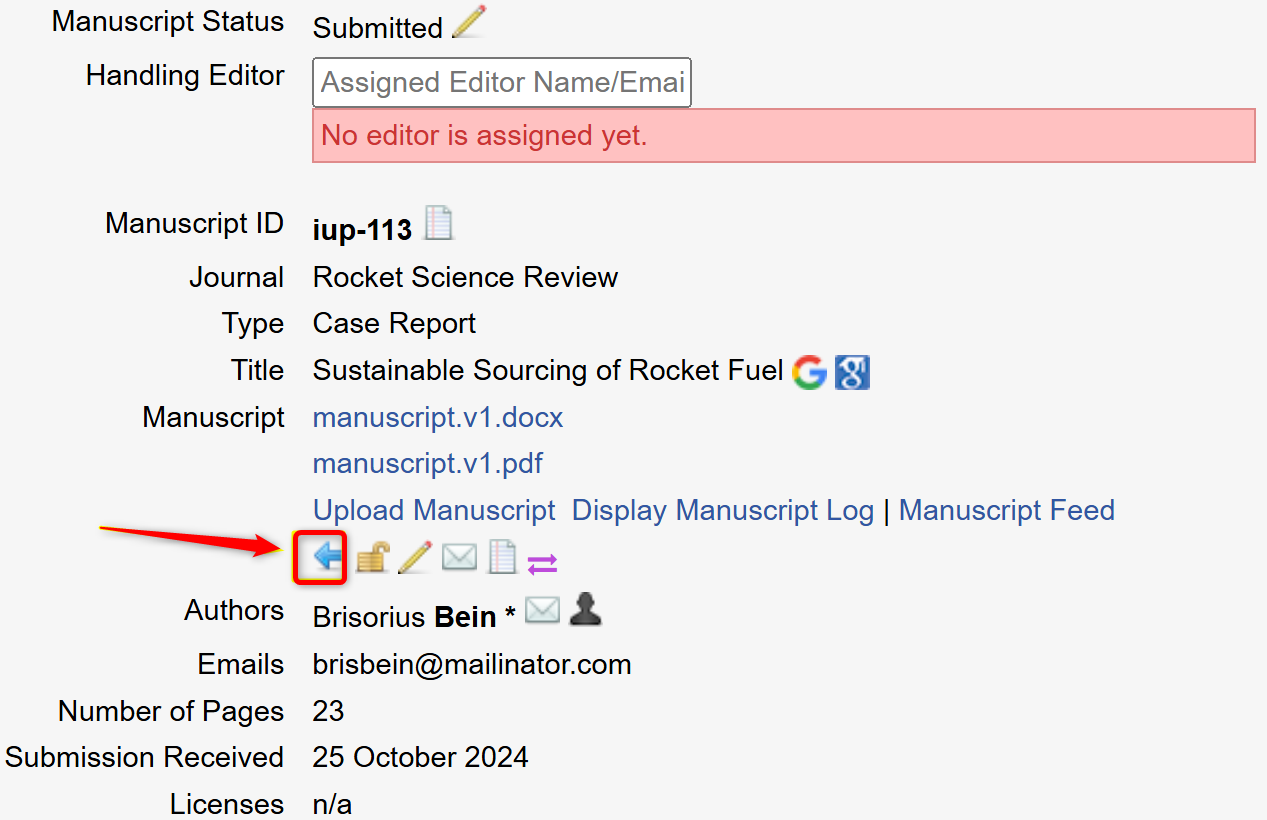This screenshot has height=820, width=1267.
Task: Click the envelope icon next to author Bein
Action: point(542,610)
